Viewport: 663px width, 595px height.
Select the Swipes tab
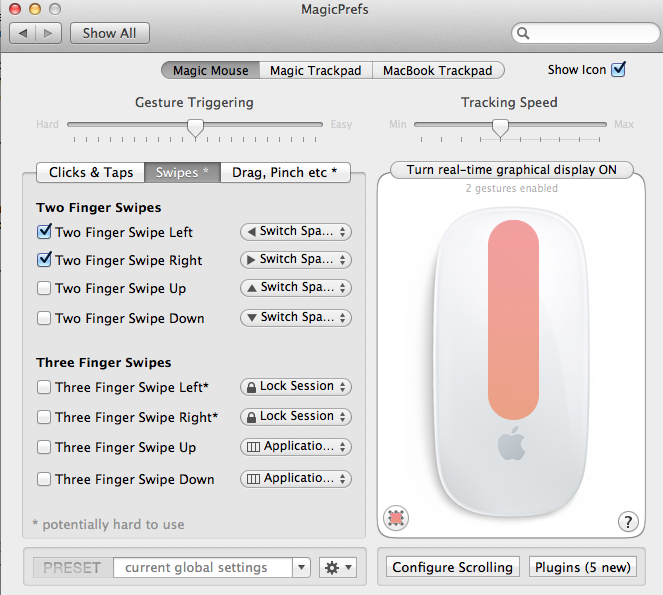click(182, 173)
